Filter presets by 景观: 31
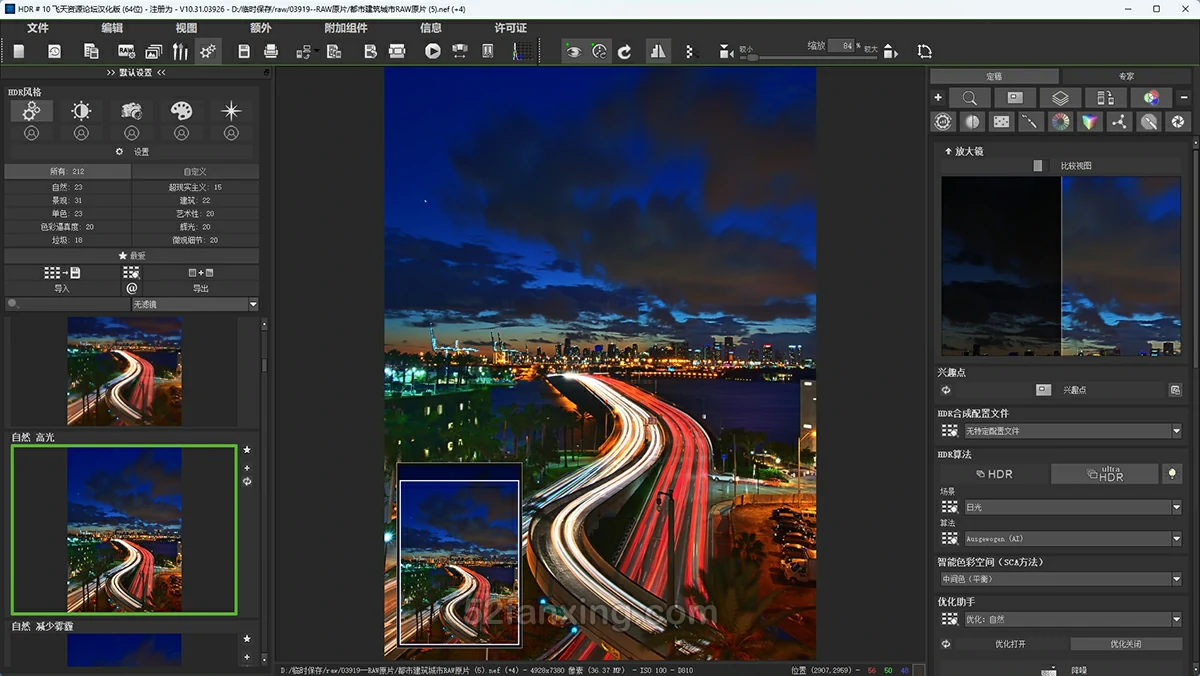The height and width of the screenshot is (676, 1200). (68, 200)
